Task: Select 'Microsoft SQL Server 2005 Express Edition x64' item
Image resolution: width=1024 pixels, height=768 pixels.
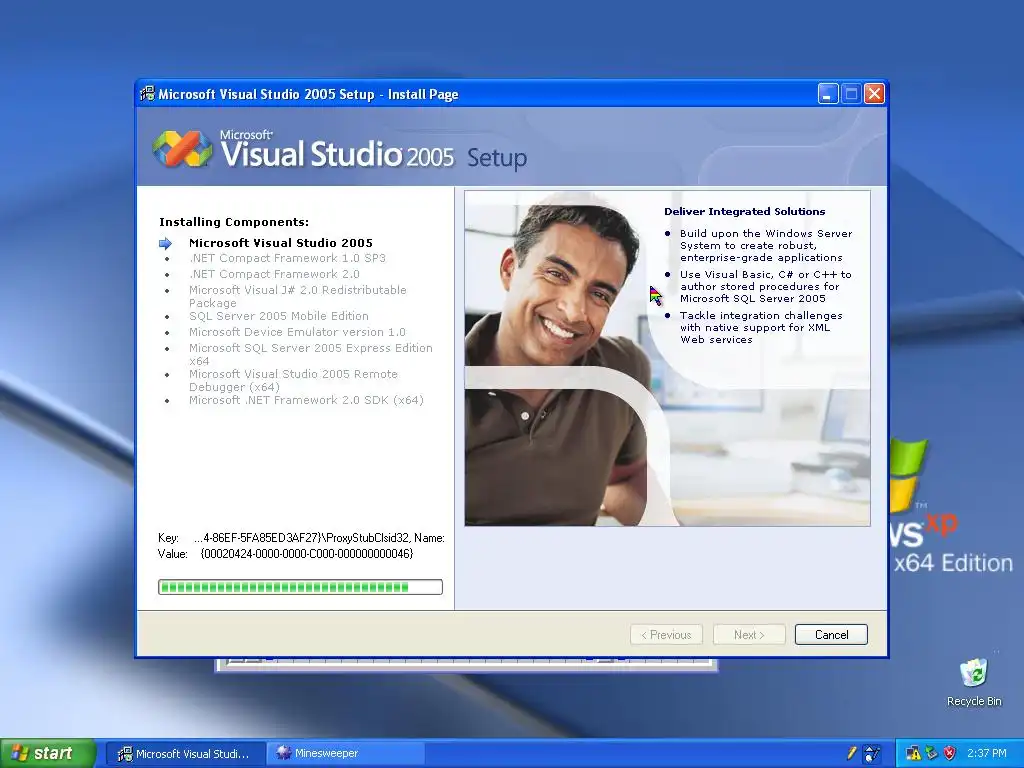Action: point(311,355)
